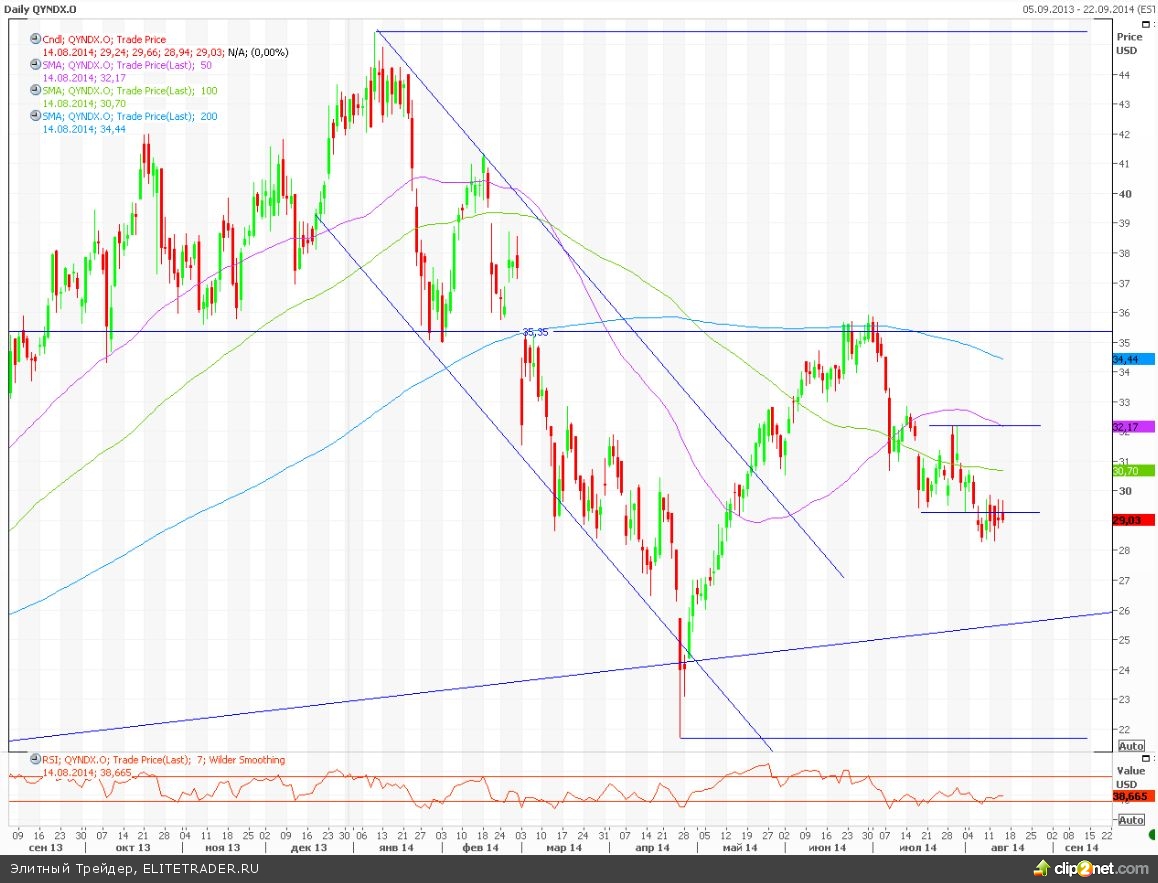Click the 'сен 13' month label on the time axis

point(47,848)
